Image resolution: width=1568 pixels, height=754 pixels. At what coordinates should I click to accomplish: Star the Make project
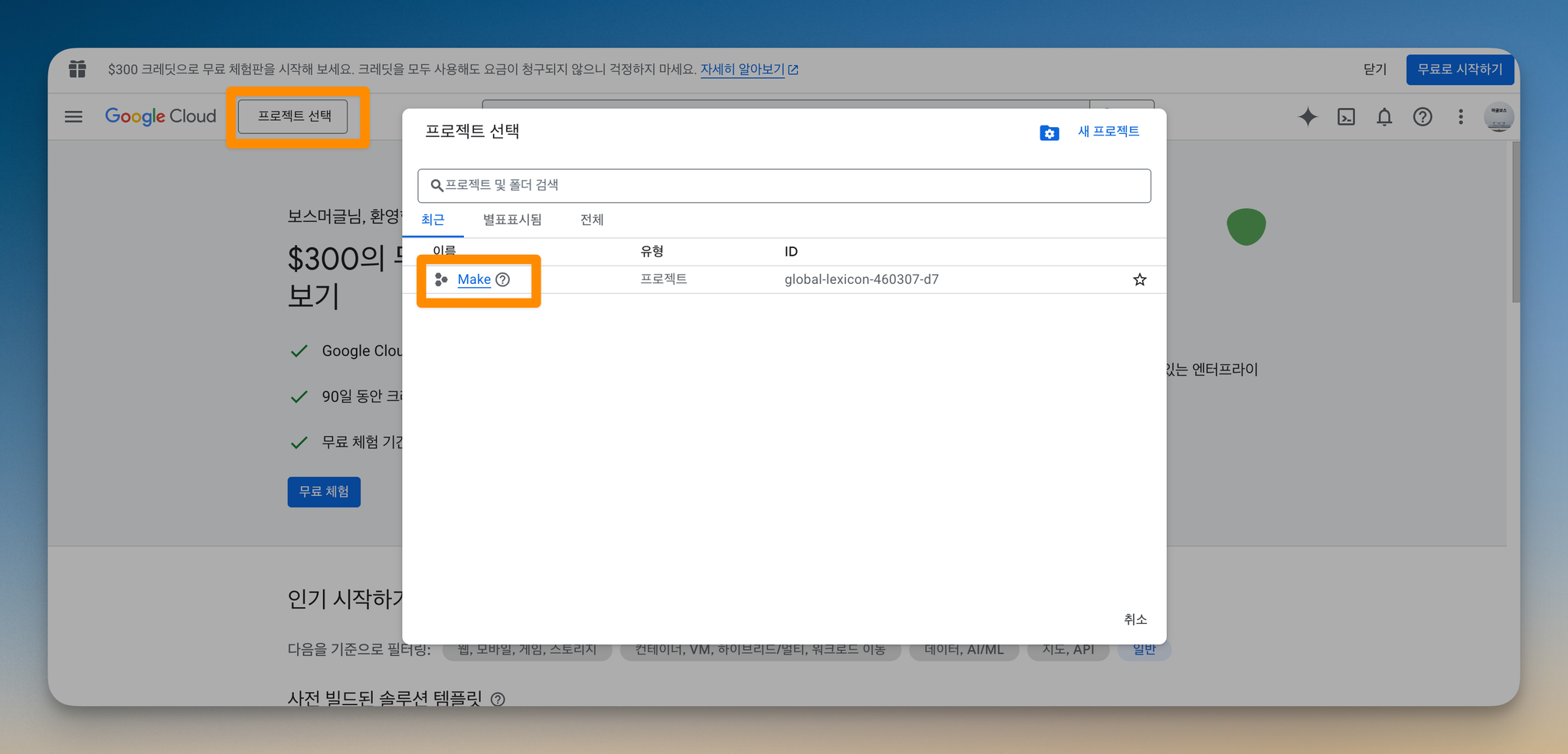[1139, 279]
